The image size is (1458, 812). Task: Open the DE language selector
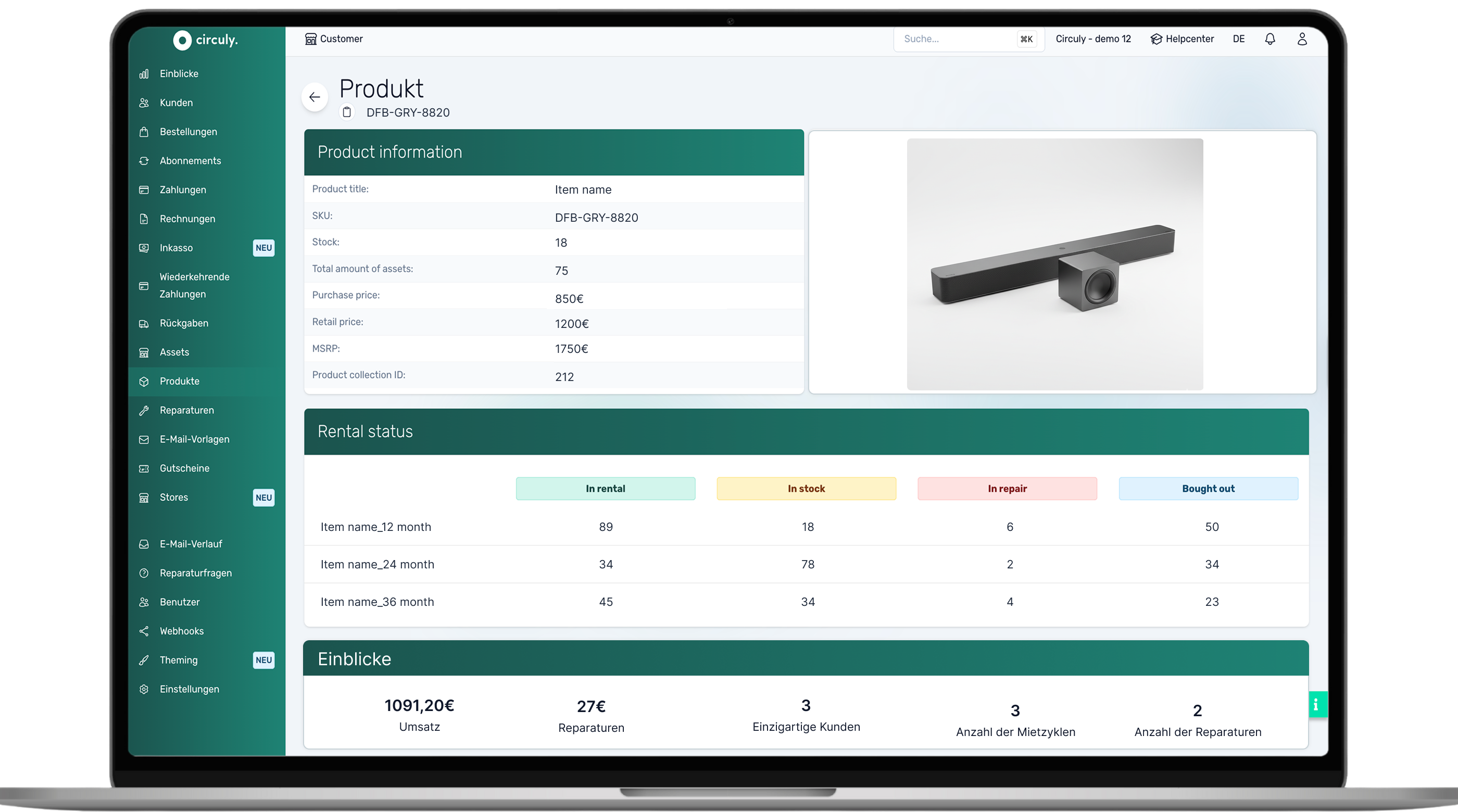pyautogui.click(x=1238, y=39)
